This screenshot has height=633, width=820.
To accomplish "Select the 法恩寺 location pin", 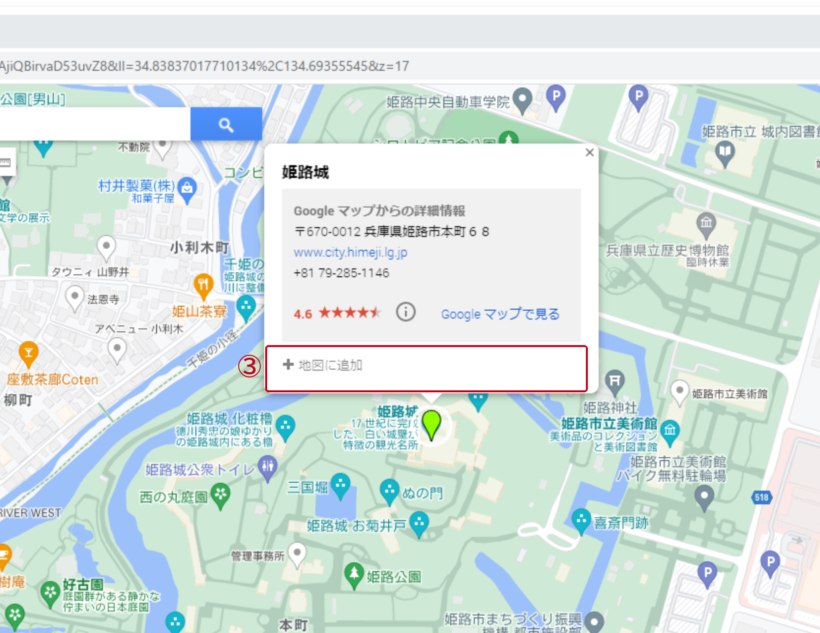I will point(75,298).
